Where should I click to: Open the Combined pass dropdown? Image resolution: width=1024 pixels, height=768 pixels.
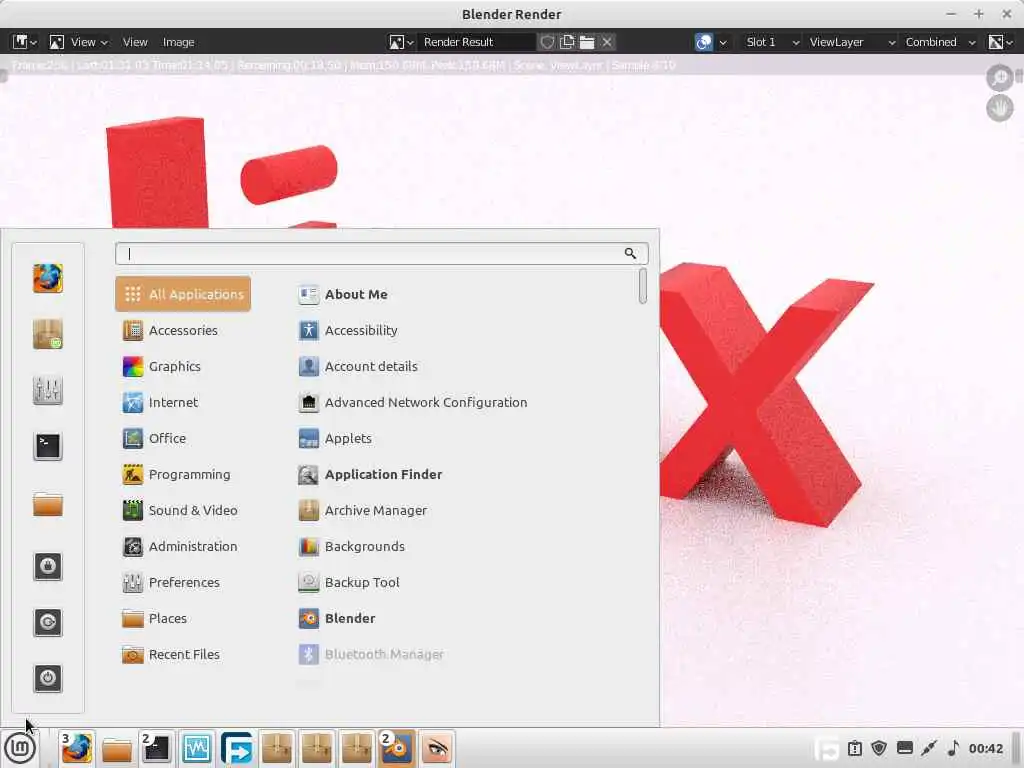pos(940,42)
